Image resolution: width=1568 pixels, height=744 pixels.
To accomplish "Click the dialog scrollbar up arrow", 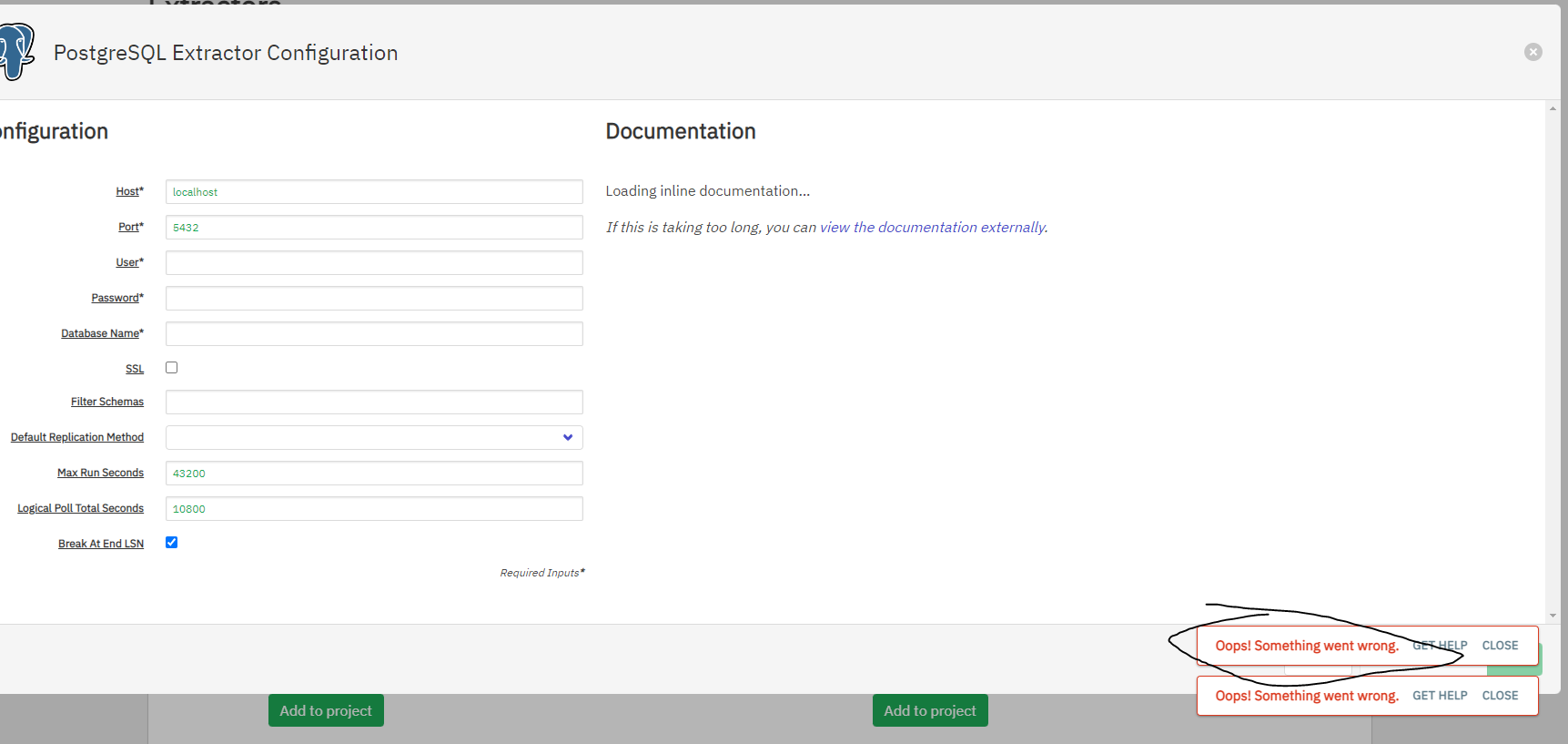I will click(x=1553, y=108).
